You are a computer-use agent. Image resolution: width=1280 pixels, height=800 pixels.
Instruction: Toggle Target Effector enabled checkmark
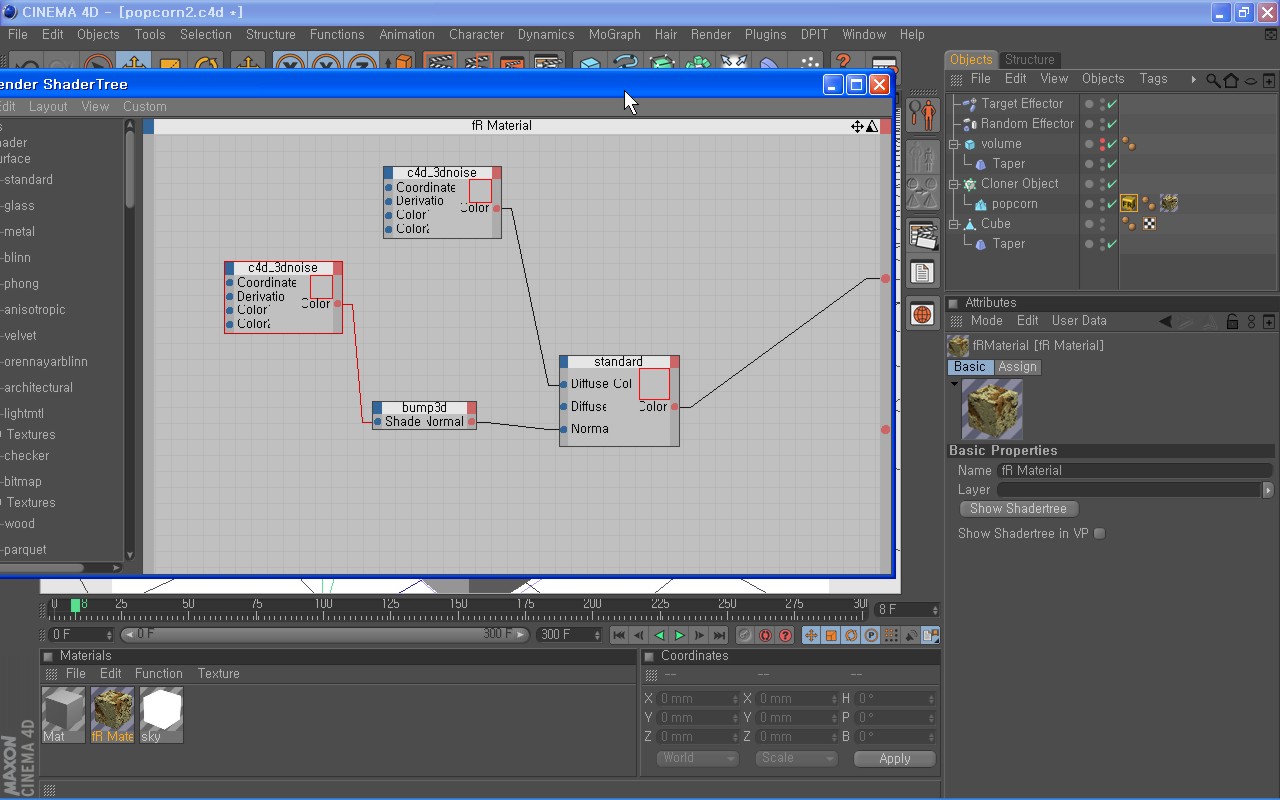coord(1111,104)
